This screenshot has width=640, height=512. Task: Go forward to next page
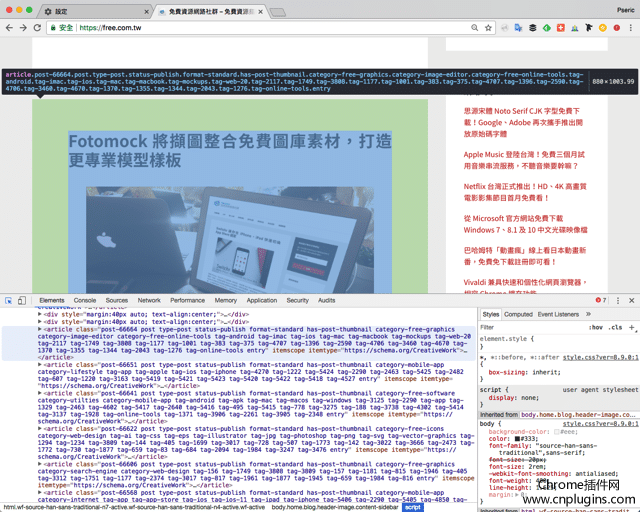tap(23, 27)
